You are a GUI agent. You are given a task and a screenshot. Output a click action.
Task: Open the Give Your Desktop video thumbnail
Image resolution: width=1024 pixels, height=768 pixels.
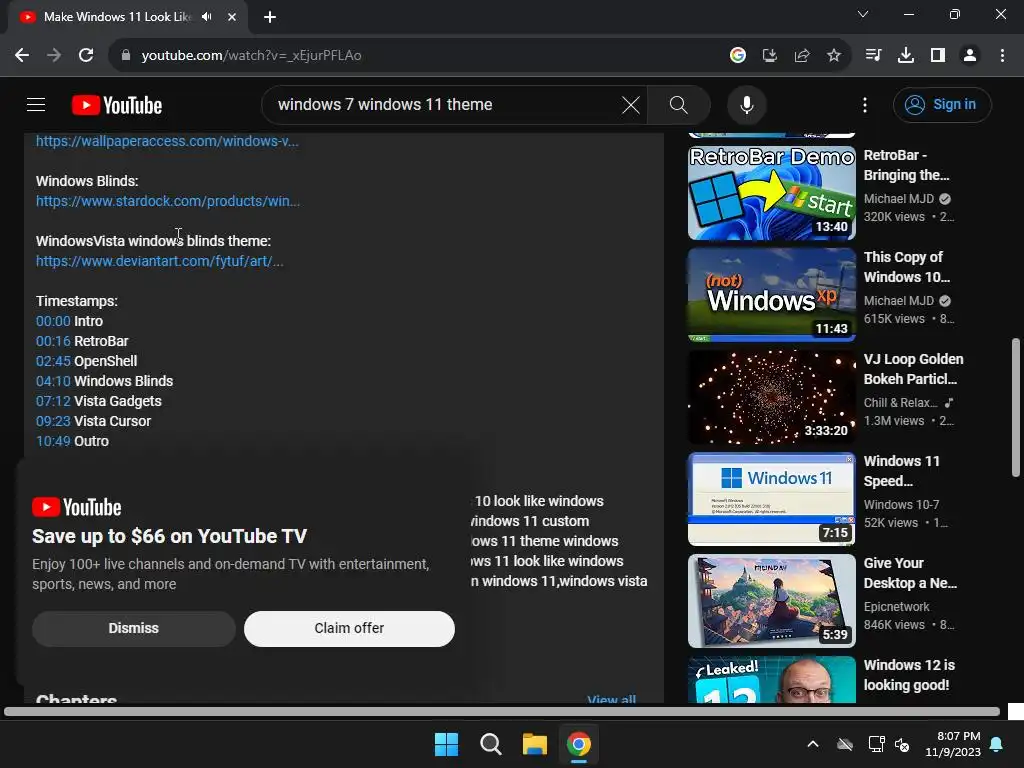coord(771,601)
